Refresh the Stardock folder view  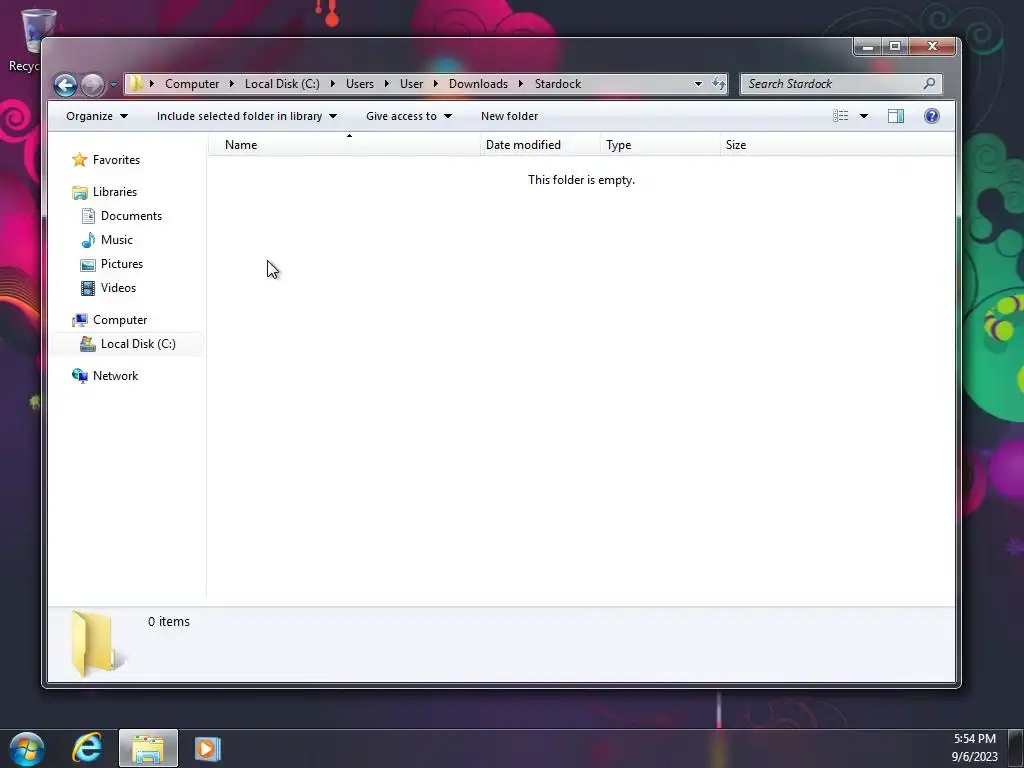click(x=718, y=84)
